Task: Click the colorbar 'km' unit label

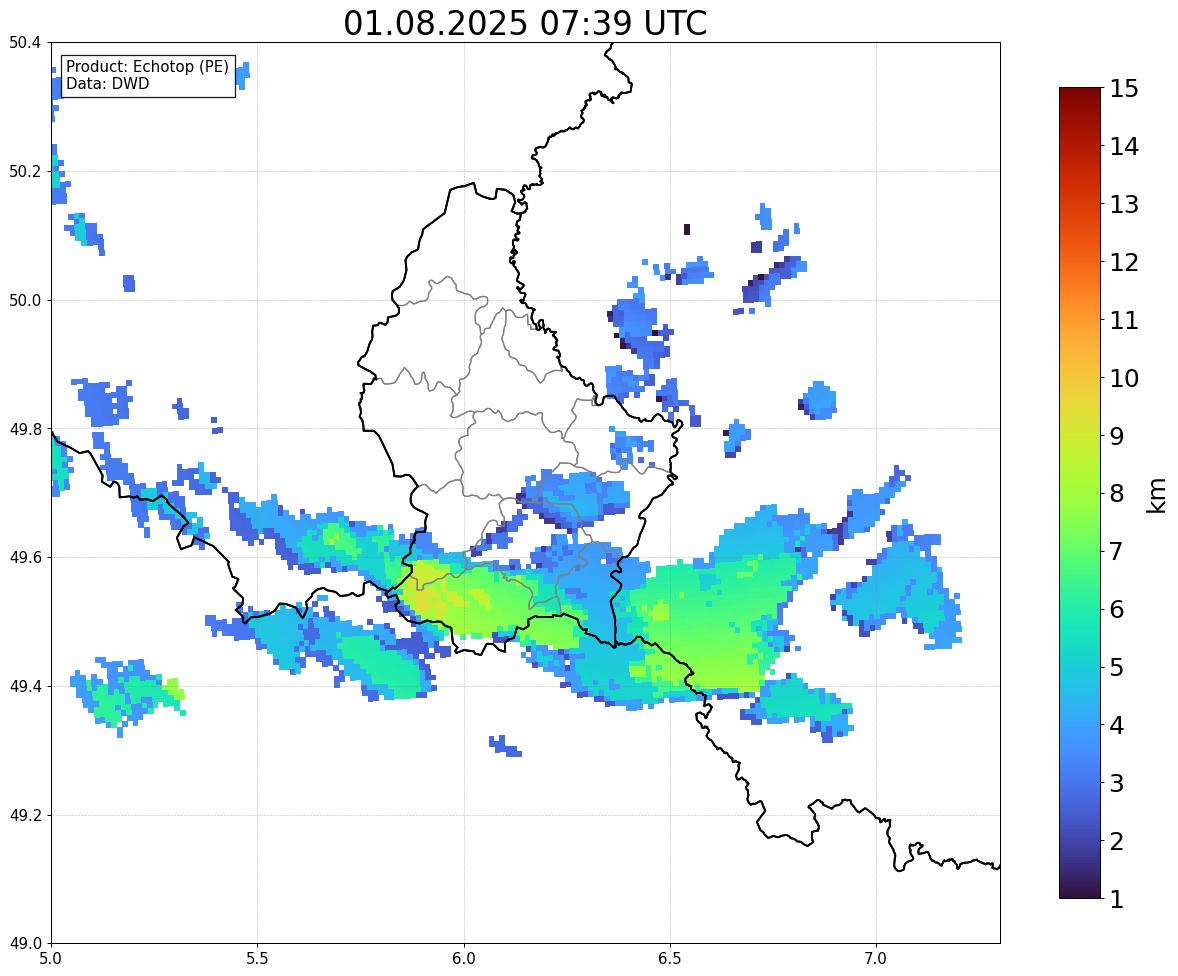Action: pyautogui.click(x=1156, y=495)
